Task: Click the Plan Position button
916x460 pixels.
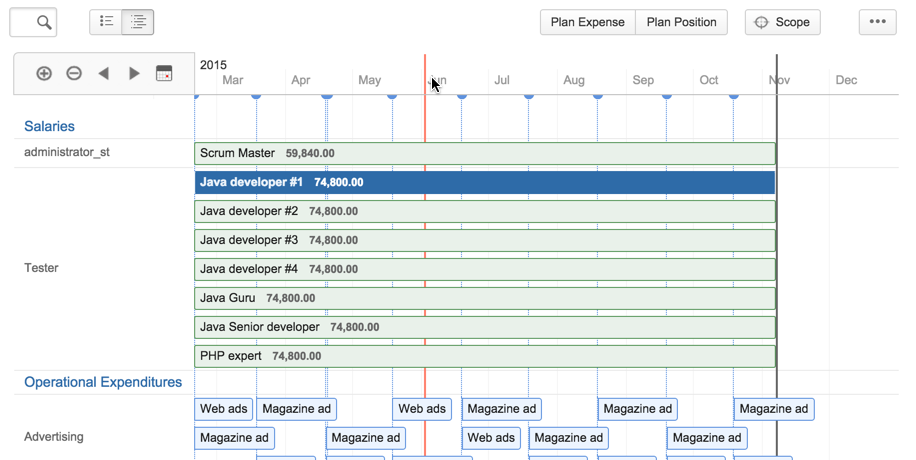Action: pos(681,22)
